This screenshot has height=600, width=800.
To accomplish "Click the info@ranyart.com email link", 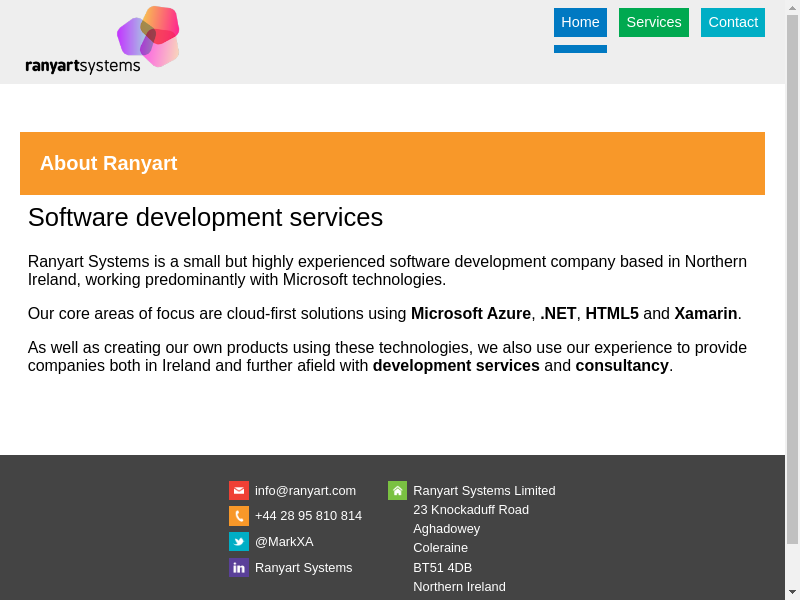I will pos(305,490).
